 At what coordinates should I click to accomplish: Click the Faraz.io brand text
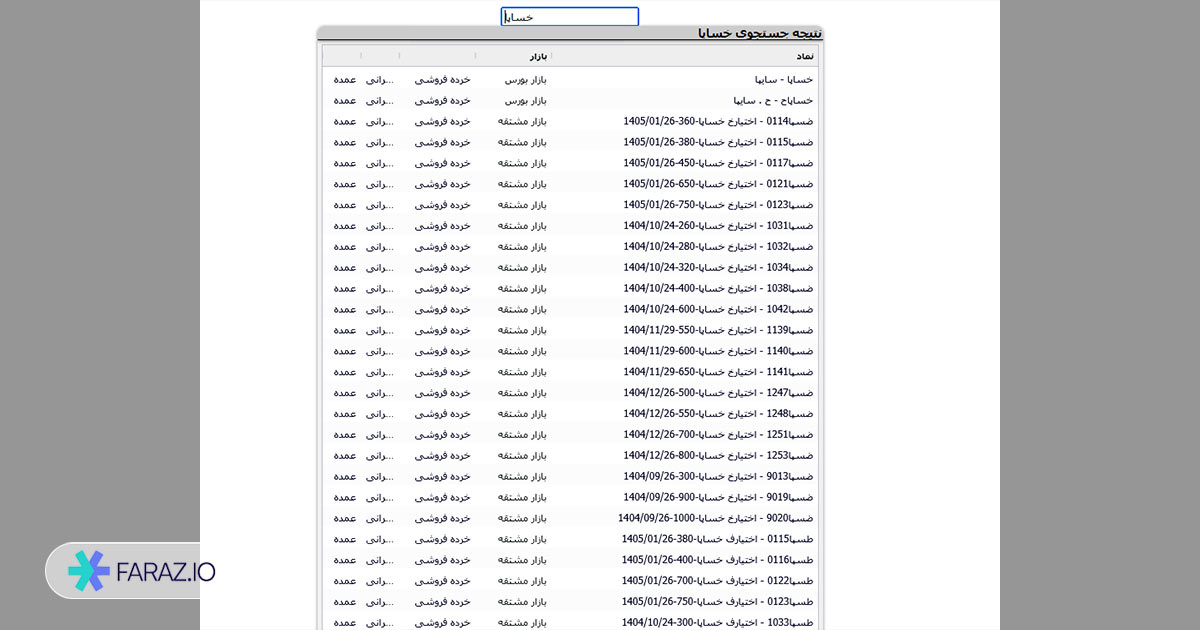167,572
